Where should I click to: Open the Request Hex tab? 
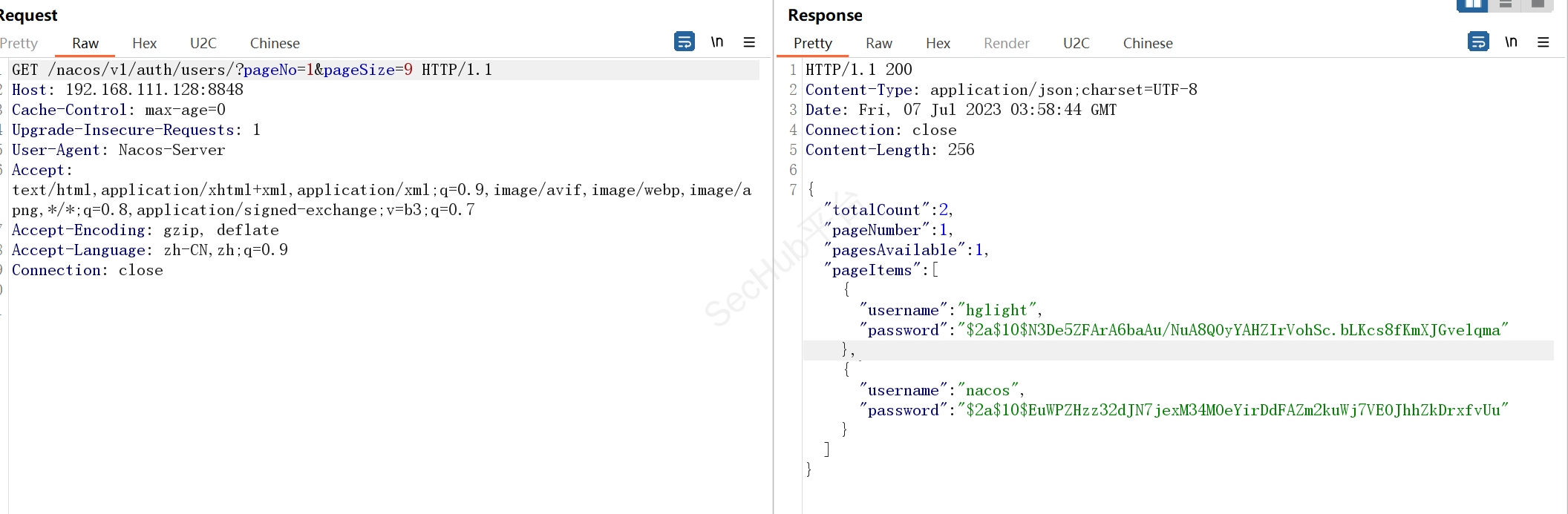[144, 43]
